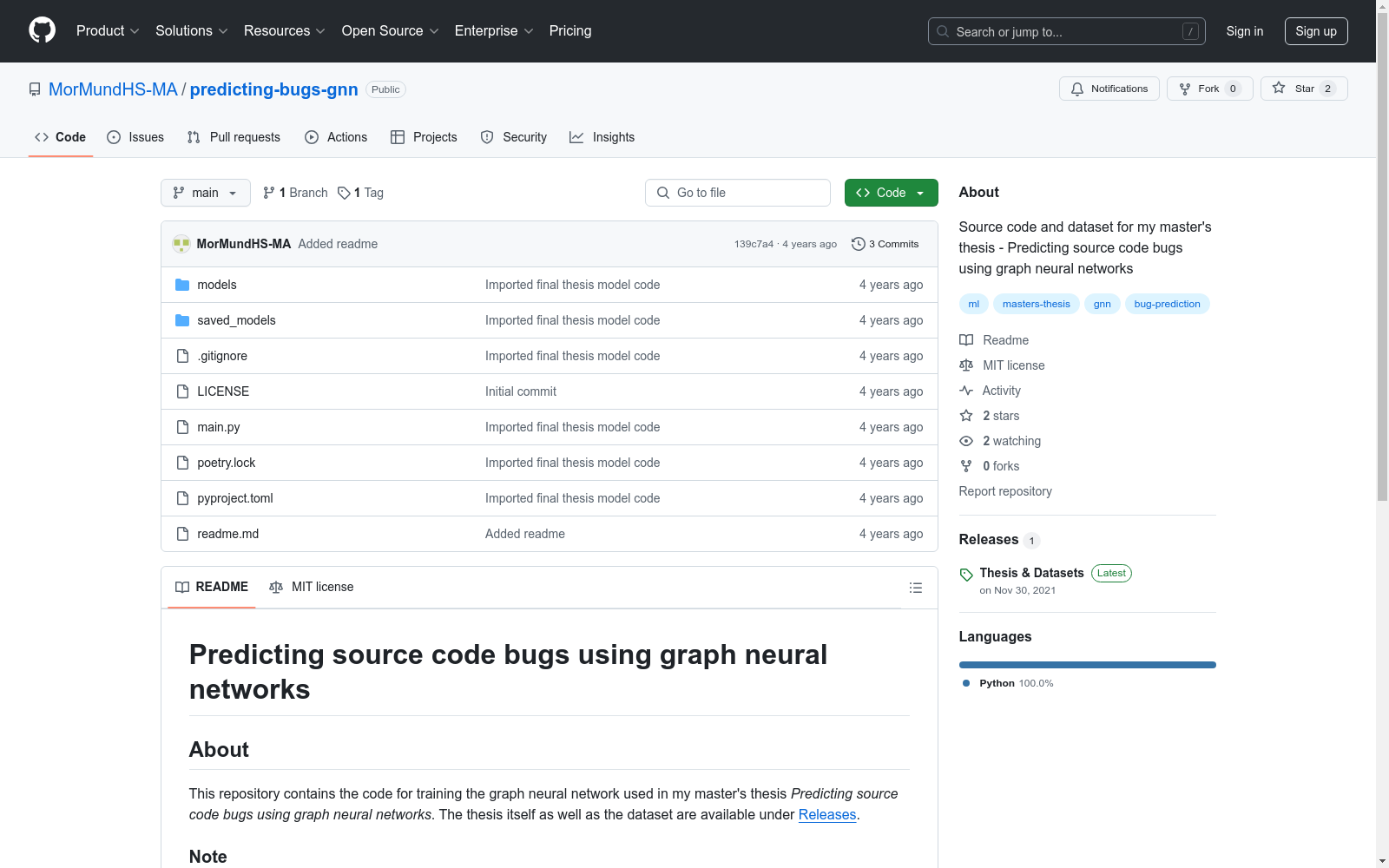Screen dimensions: 1389x868
Task: Open the main branch selector dropdown
Action: point(206,193)
